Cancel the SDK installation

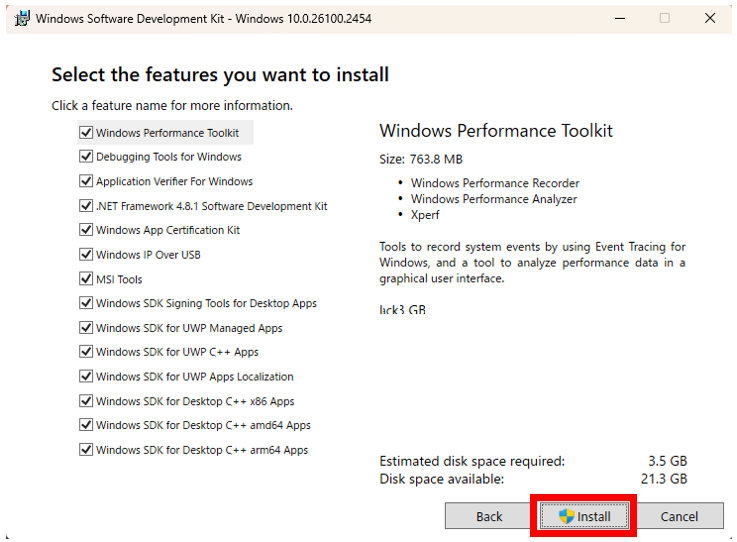point(679,517)
